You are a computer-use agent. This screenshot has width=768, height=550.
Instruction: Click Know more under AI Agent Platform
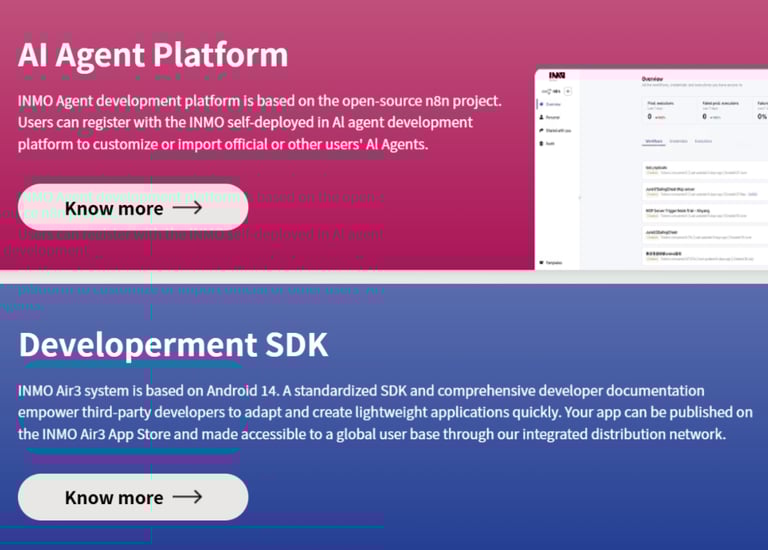(133, 208)
